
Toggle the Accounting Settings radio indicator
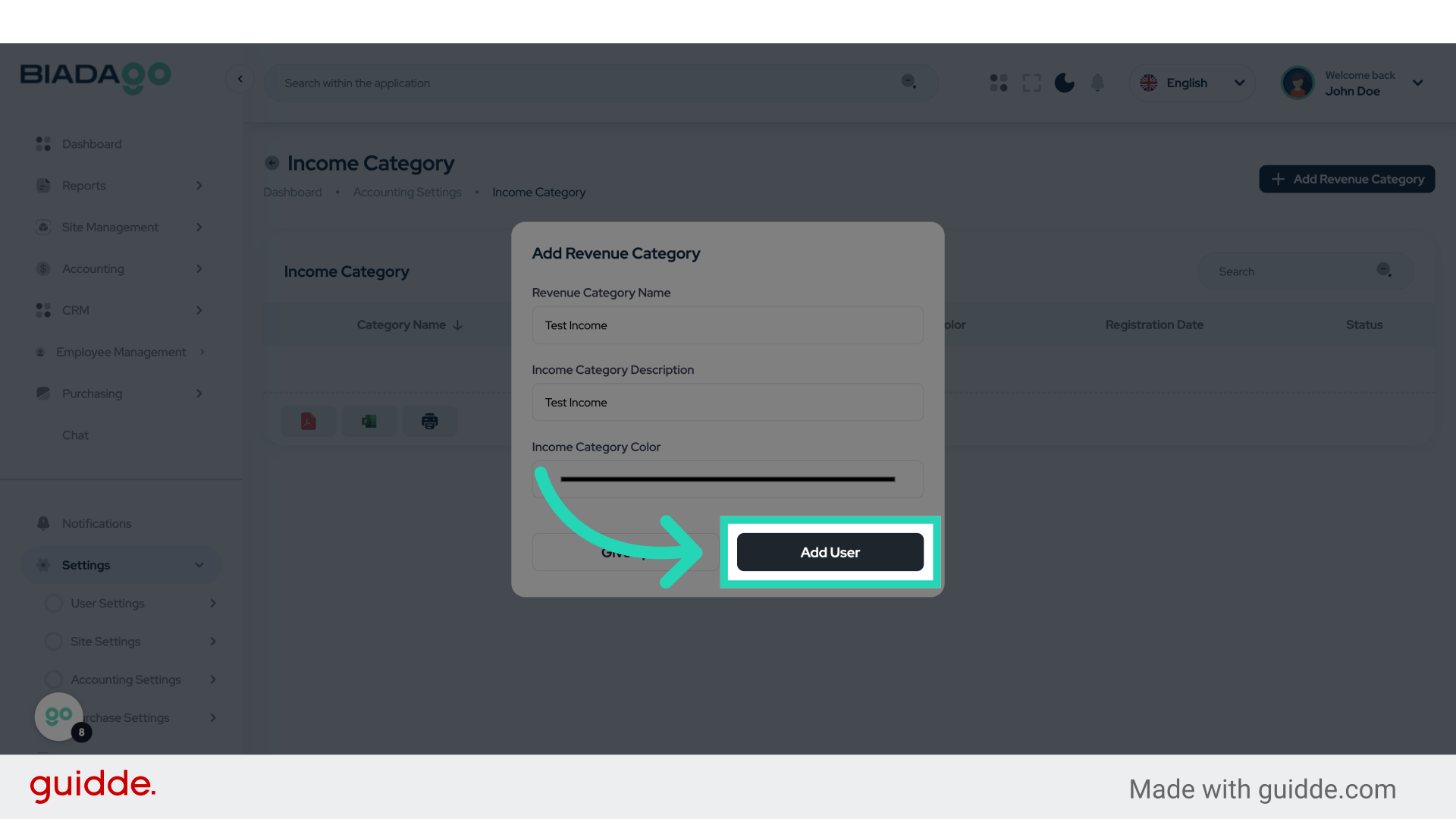[x=53, y=679]
